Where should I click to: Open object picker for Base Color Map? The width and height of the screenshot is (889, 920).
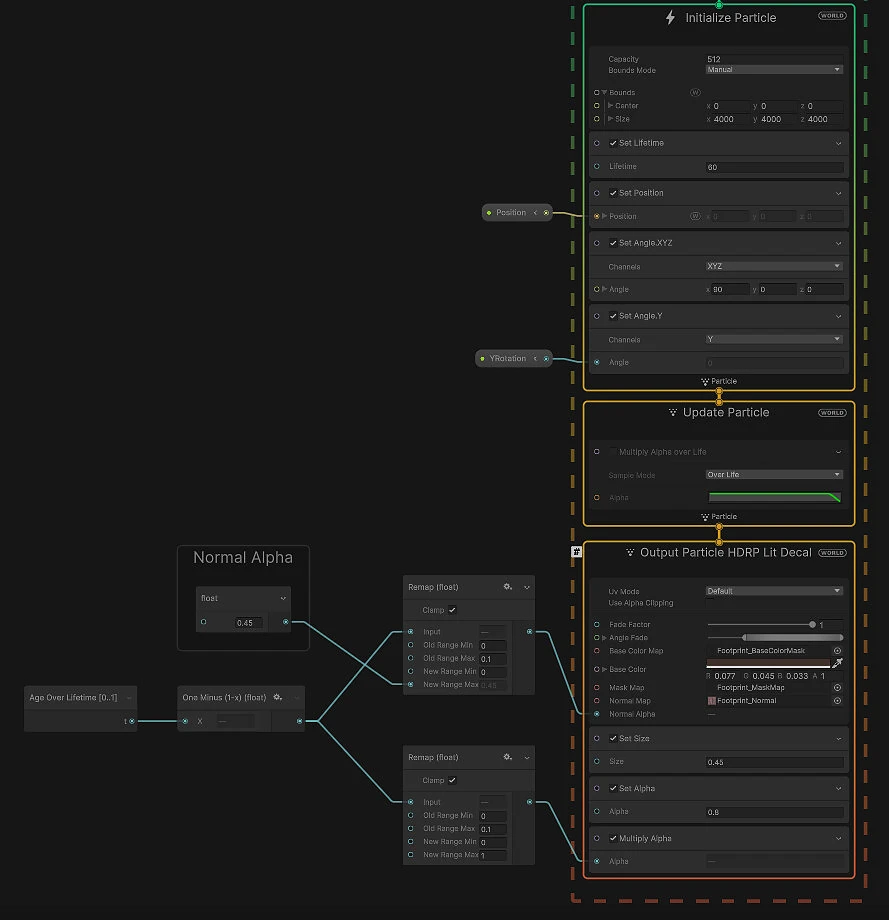[x=837, y=651]
